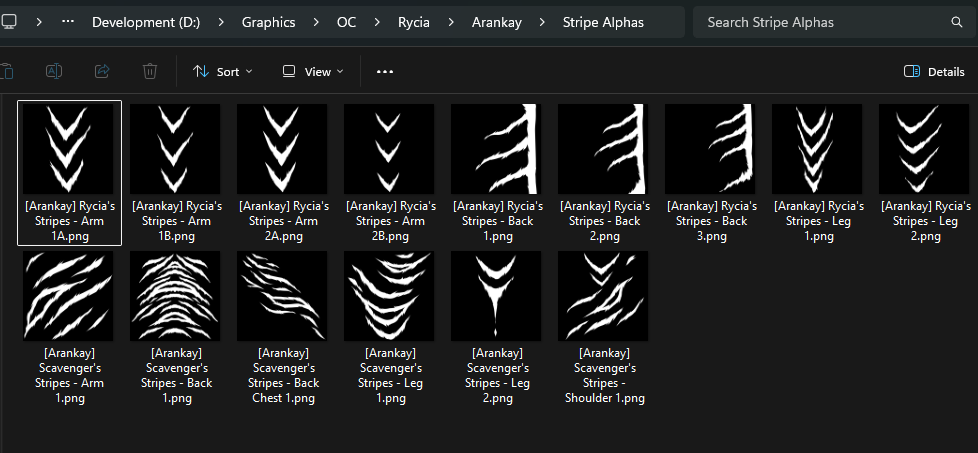
Task: Select Scavenger's Stripes Back 1 thumbnail
Action: (175, 296)
